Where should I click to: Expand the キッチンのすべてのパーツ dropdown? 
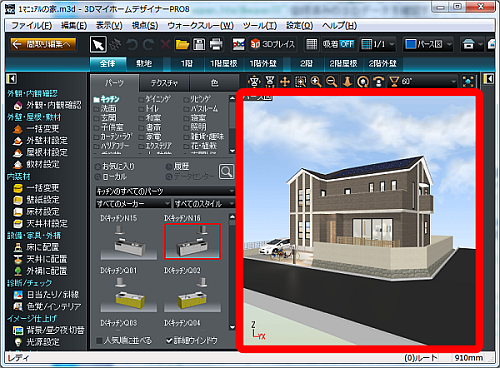click(165, 191)
